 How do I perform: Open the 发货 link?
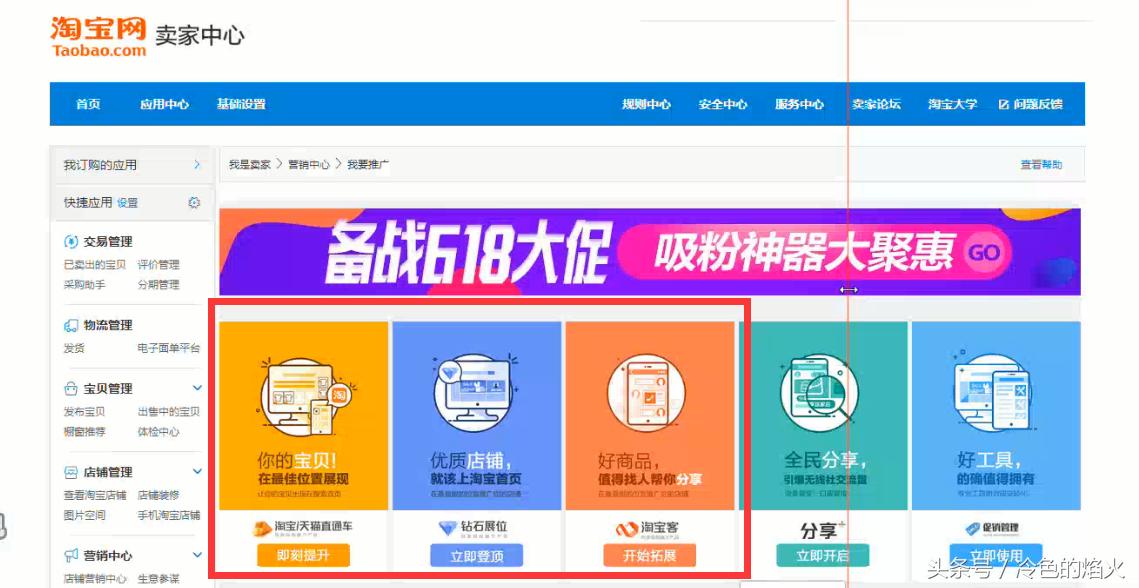[x=74, y=348]
